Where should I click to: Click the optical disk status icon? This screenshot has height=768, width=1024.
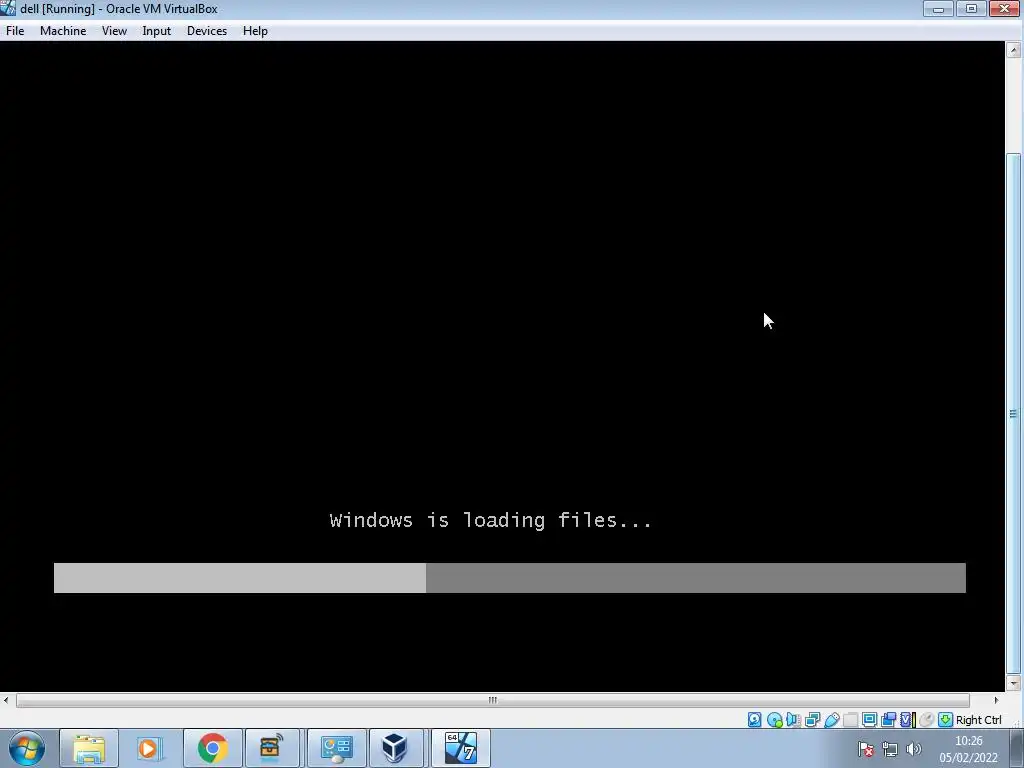775,720
